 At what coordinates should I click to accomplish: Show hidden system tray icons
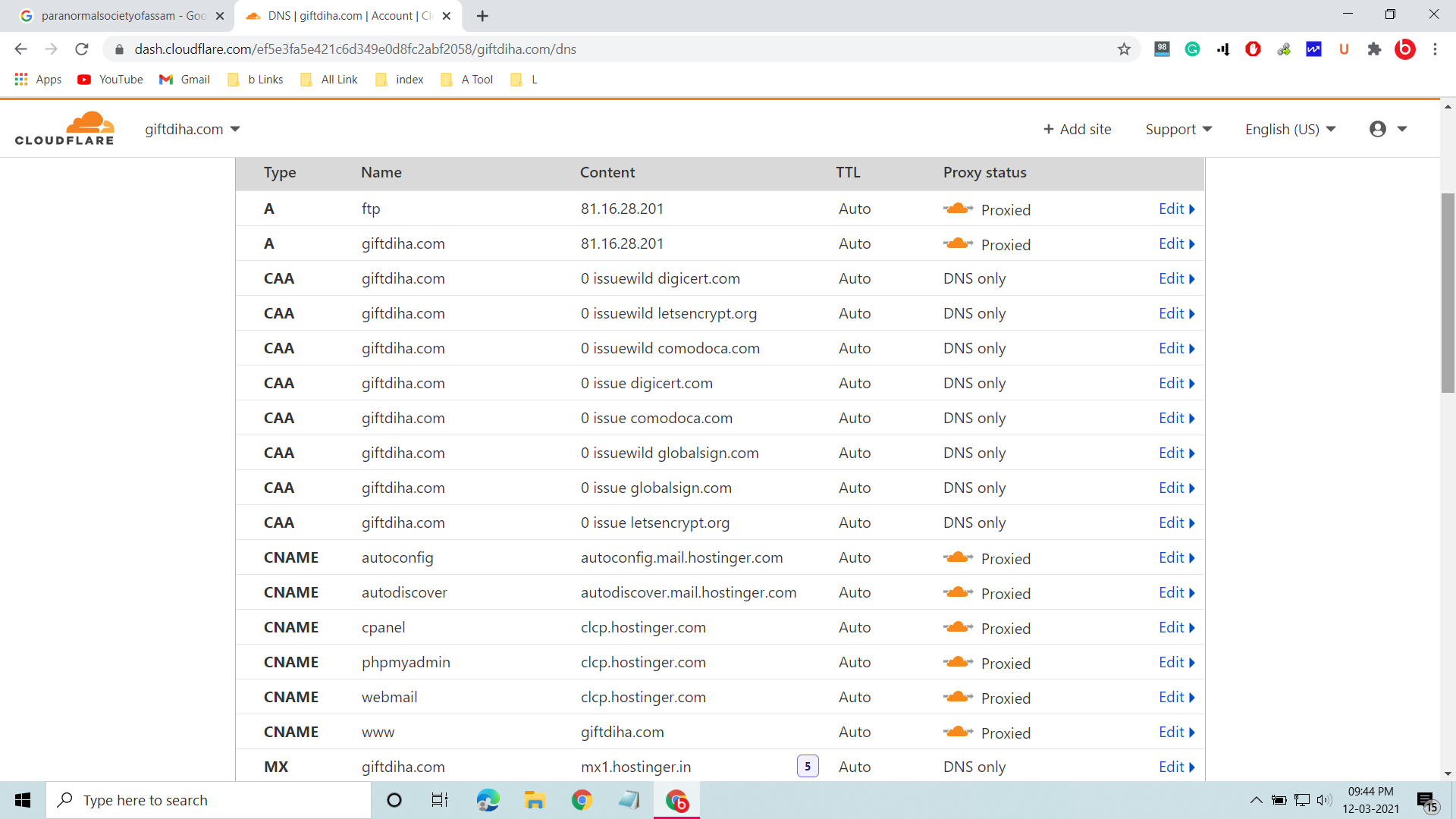(1257, 800)
